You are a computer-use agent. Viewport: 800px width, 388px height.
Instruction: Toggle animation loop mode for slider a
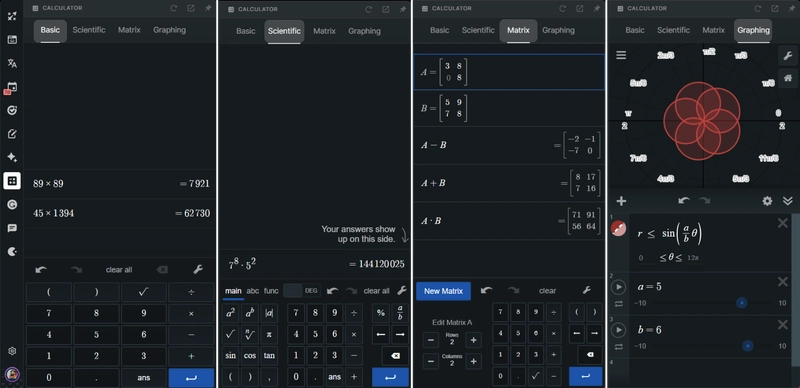coord(618,303)
